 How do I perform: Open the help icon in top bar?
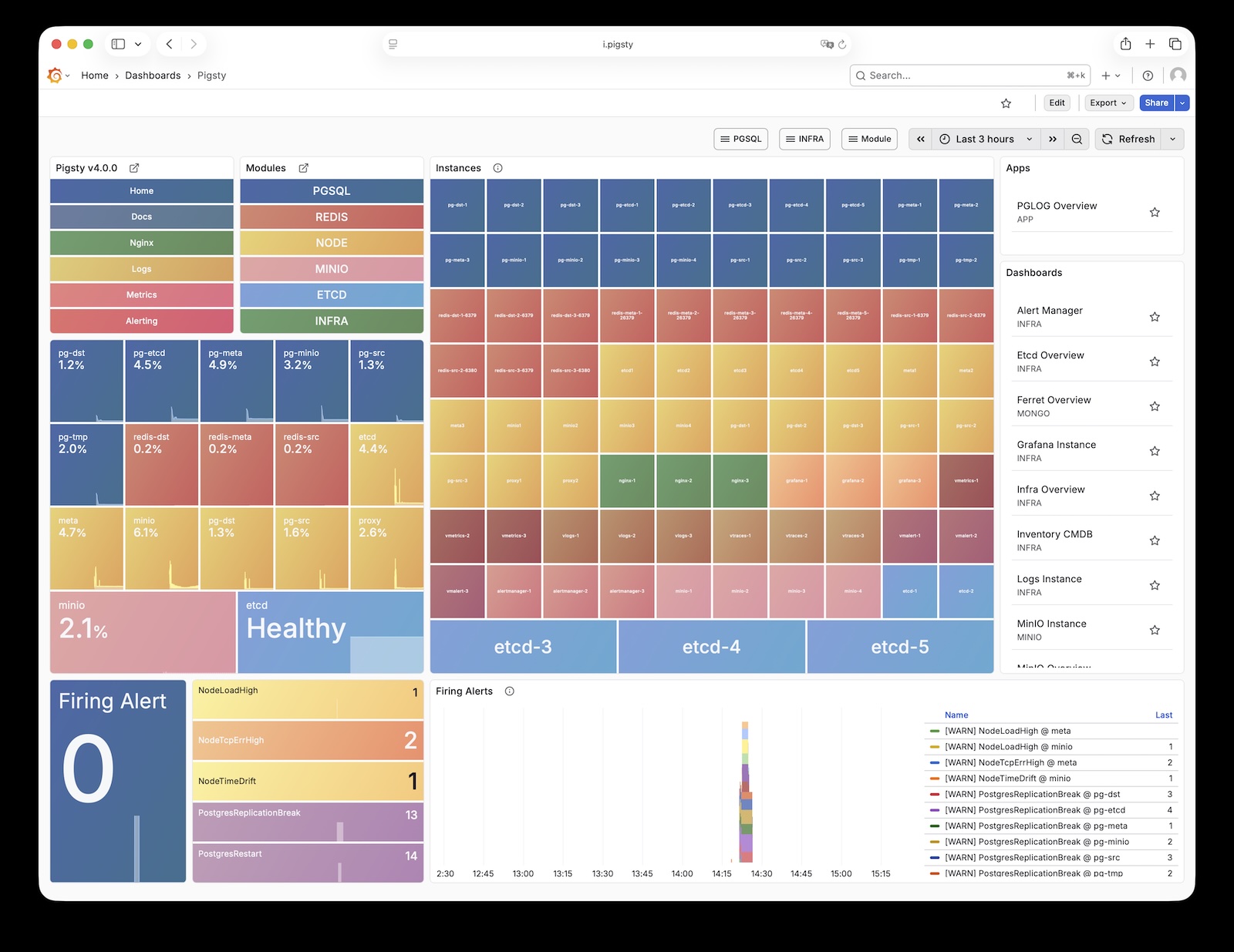(1148, 76)
